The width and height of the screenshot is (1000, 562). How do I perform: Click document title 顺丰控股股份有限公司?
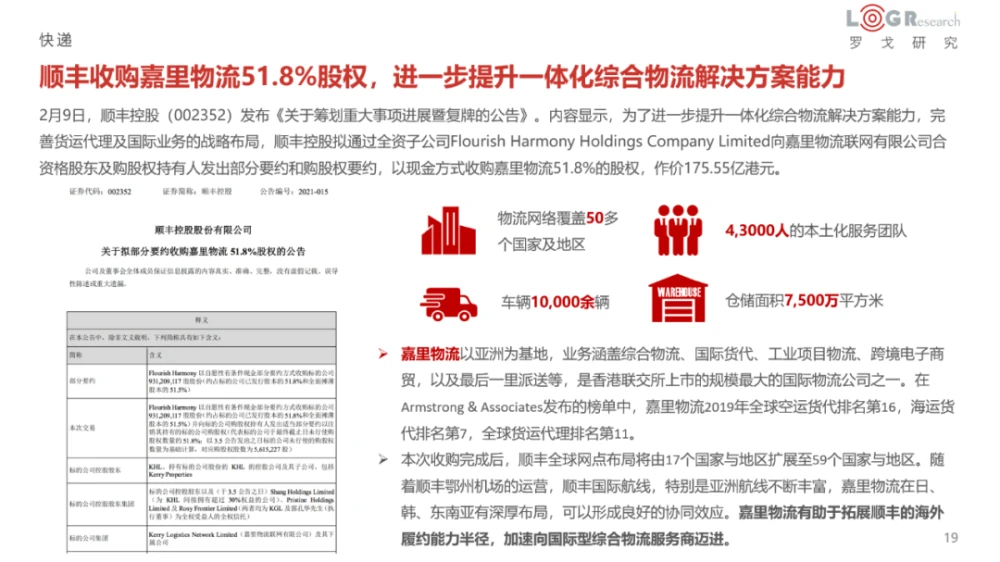[203, 230]
